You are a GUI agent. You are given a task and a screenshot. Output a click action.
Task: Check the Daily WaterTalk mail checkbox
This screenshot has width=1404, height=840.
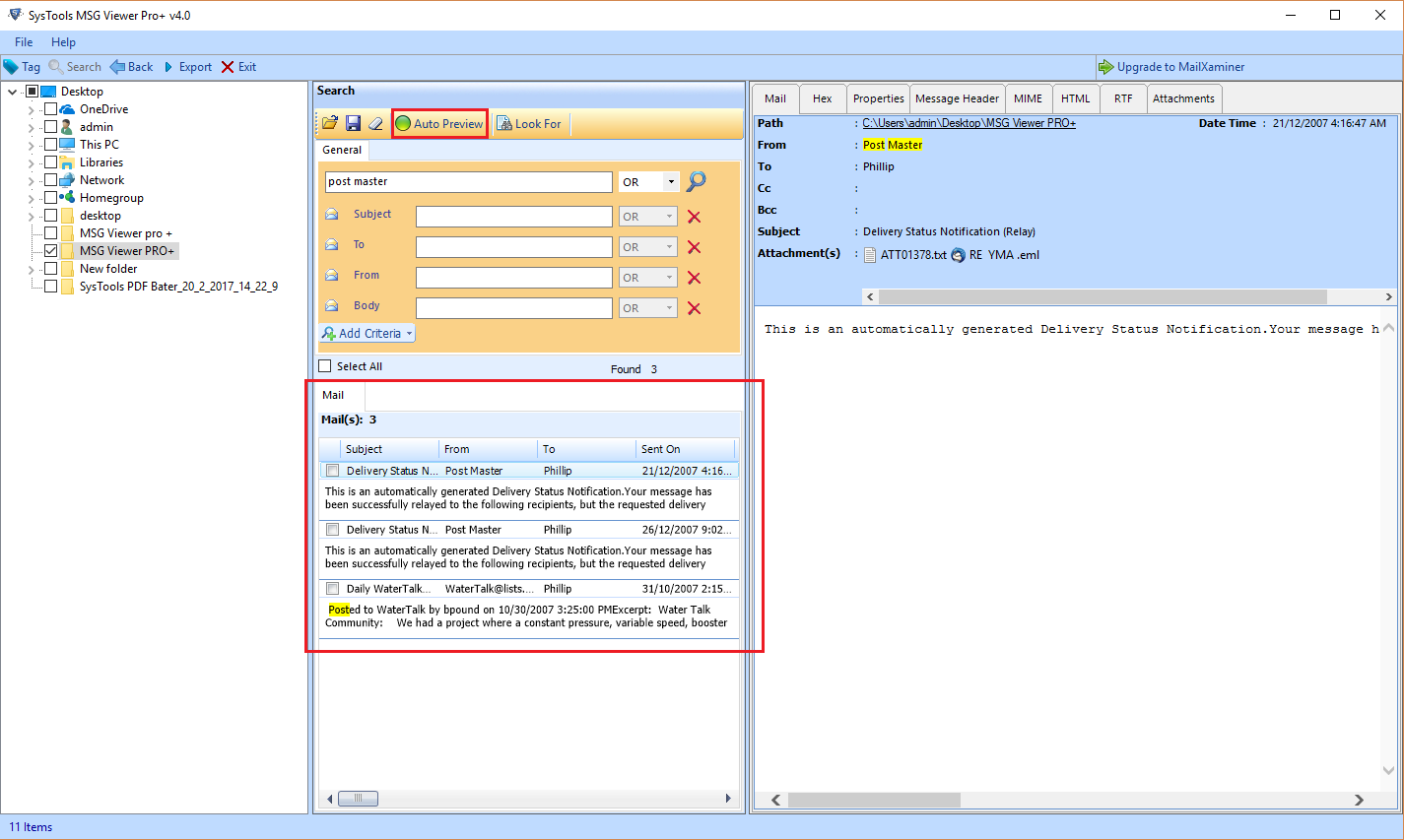tap(333, 589)
